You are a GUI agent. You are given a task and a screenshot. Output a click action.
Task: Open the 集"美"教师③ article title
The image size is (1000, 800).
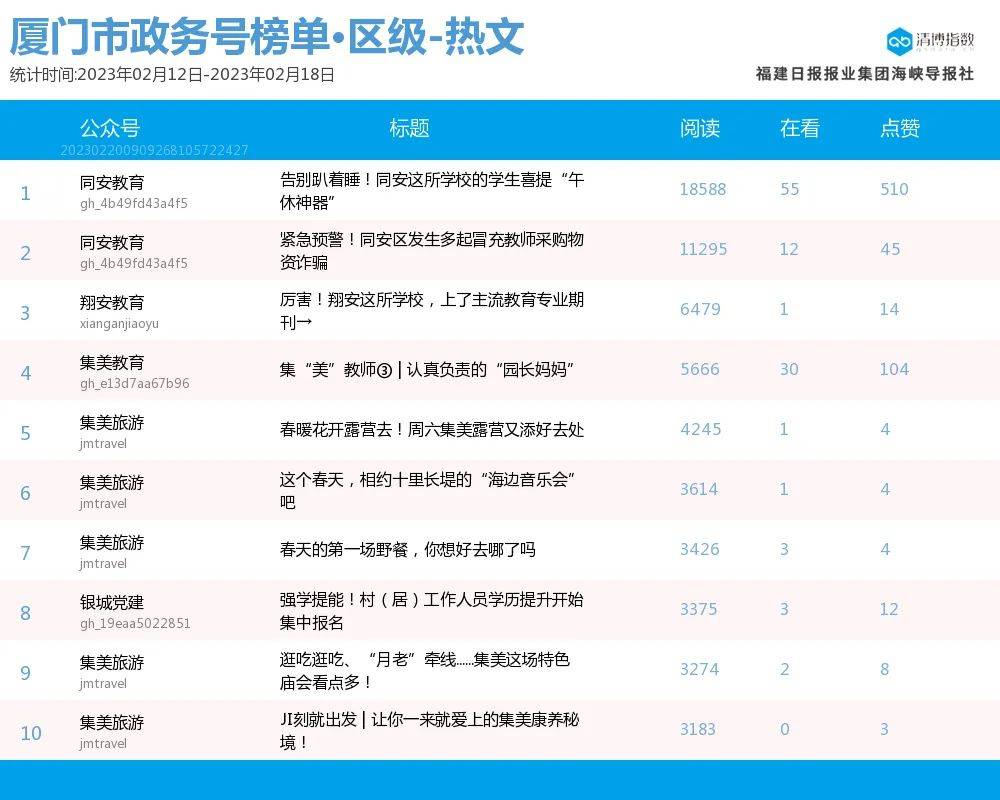click(x=425, y=370)
